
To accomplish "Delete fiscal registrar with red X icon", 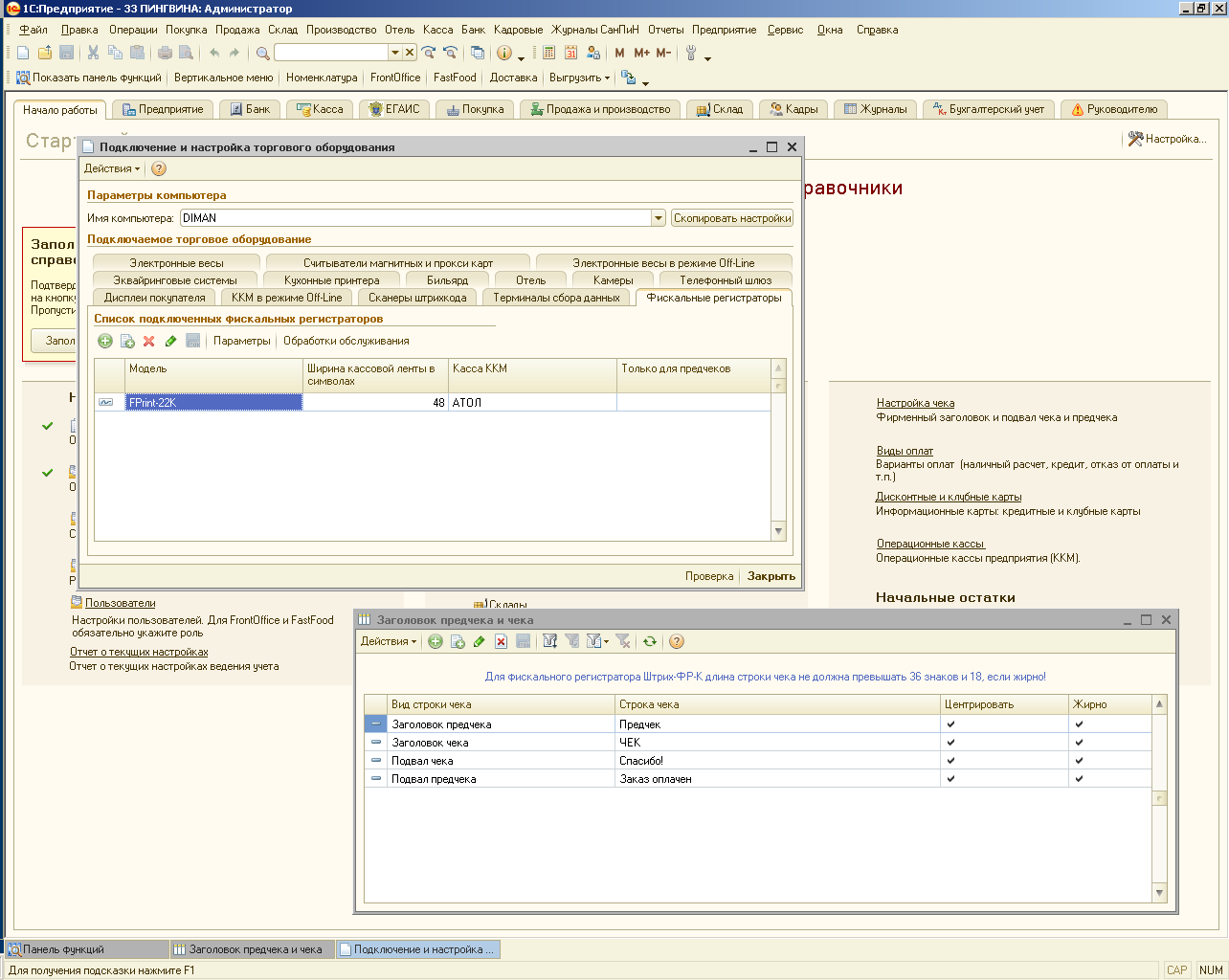I will pyautogui.click(x=149, y=341).
